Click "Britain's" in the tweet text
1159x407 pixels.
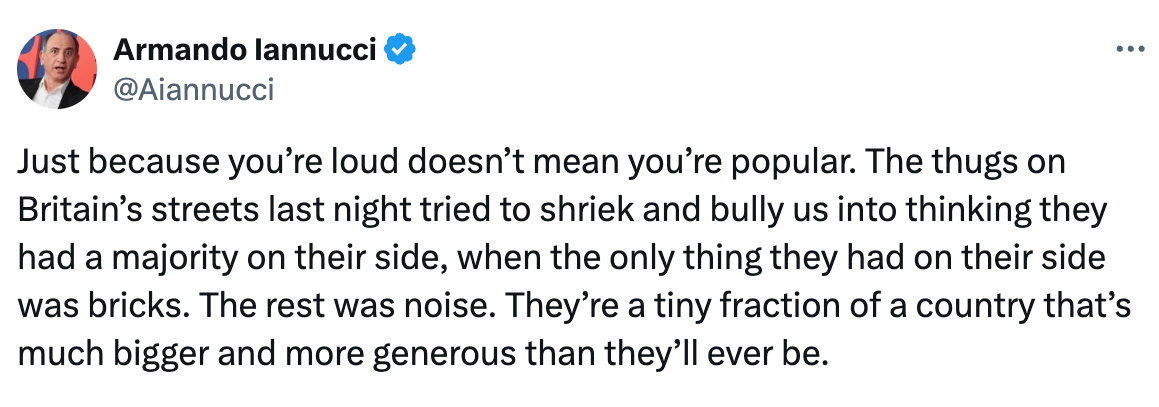[x=76, y=210]
